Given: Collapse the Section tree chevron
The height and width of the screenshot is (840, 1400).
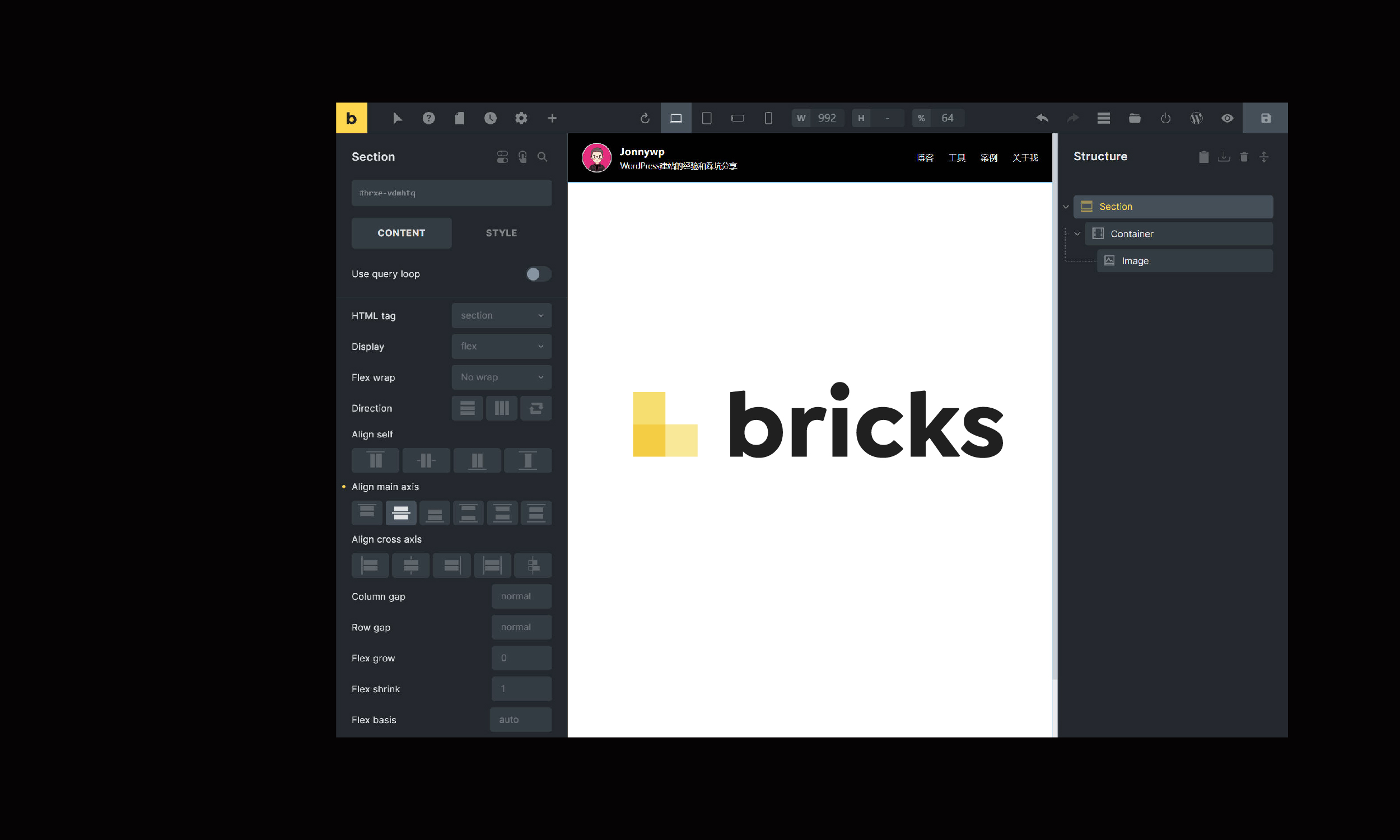Looking at the screenshot, I should (1066, 207).
